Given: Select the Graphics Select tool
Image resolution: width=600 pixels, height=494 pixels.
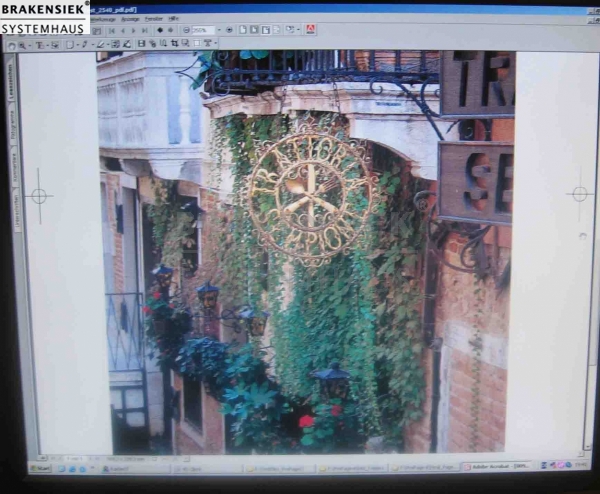Looking at the screenshot, I should 55,45.
